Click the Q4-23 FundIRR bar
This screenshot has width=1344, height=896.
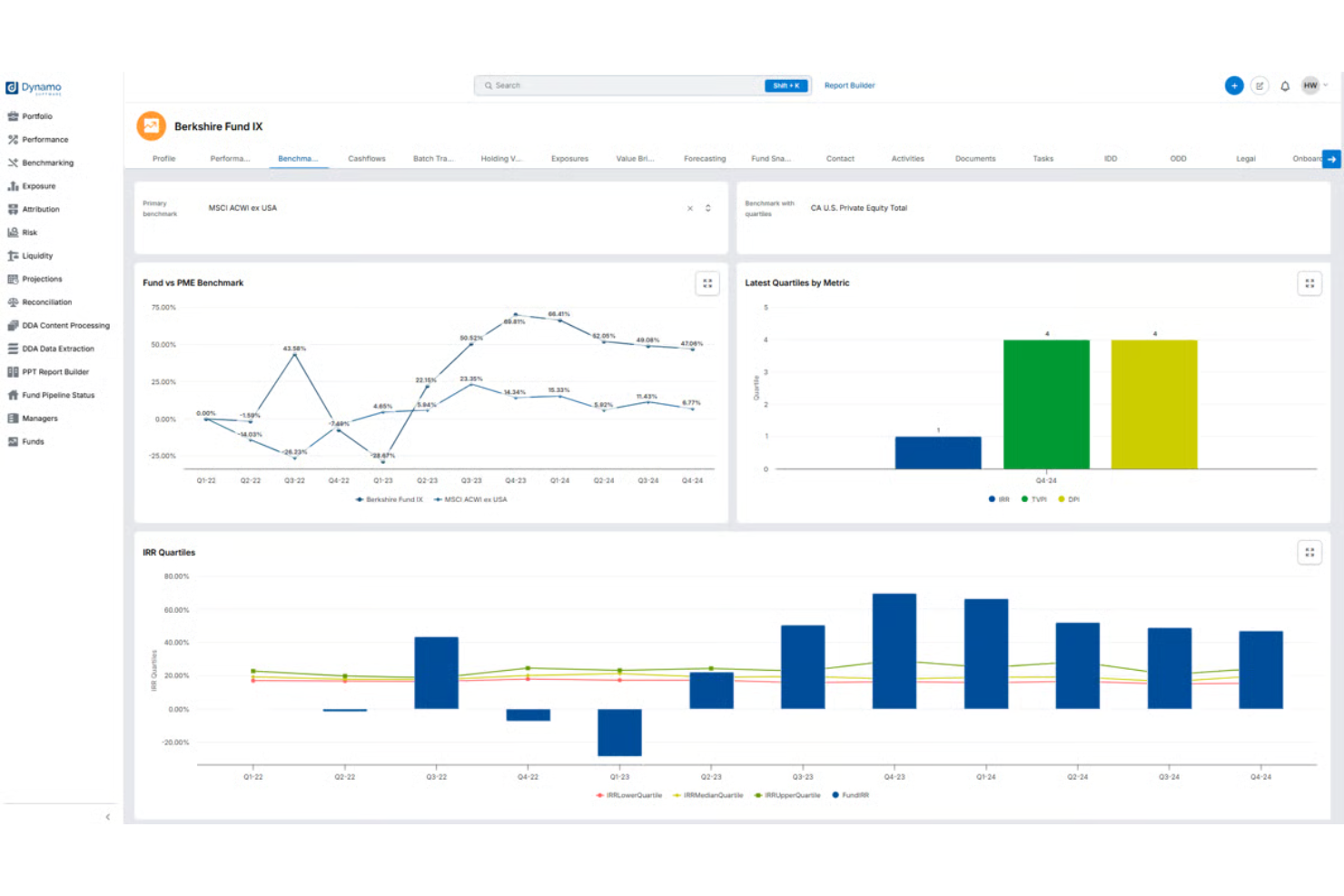point(894,651)
